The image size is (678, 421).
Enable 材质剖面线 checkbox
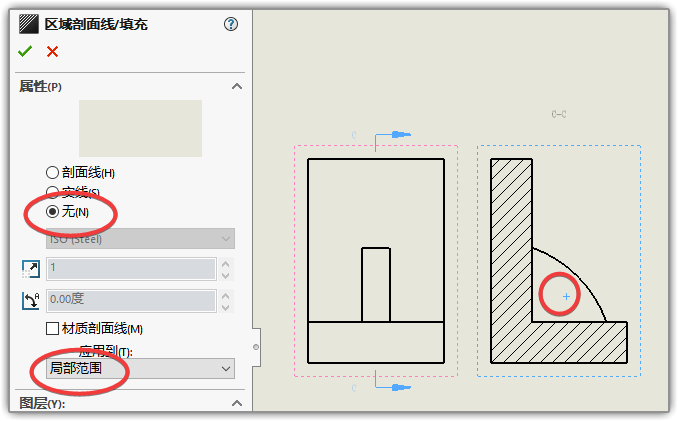(53, 328)
